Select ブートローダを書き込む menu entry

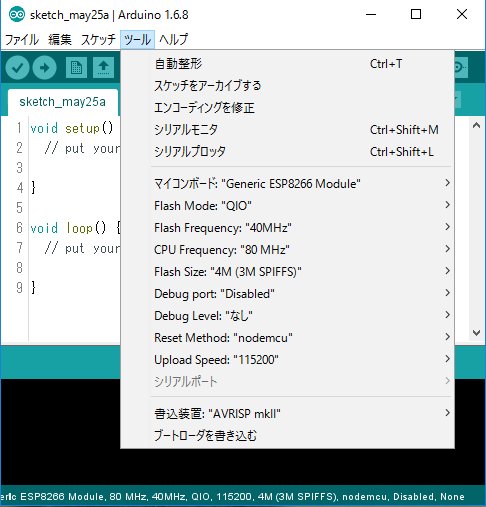pyautogui.click(x=287, y=435)
